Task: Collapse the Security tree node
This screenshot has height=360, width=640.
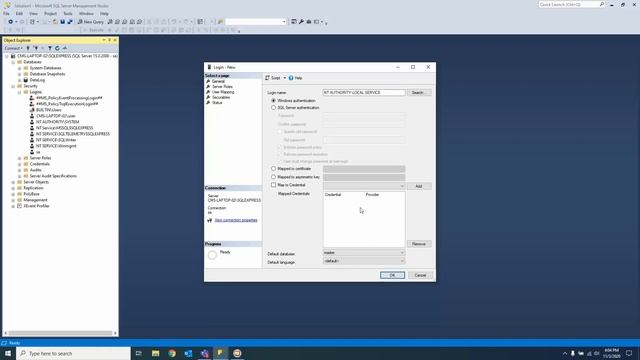Action: (13, 86)
